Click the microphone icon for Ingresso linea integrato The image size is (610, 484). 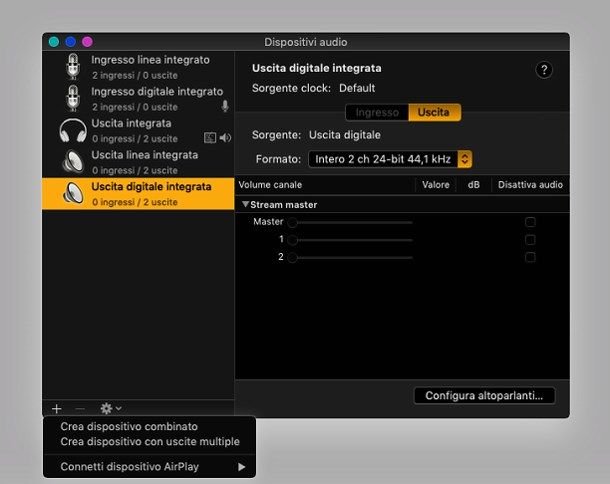(73, 66)
